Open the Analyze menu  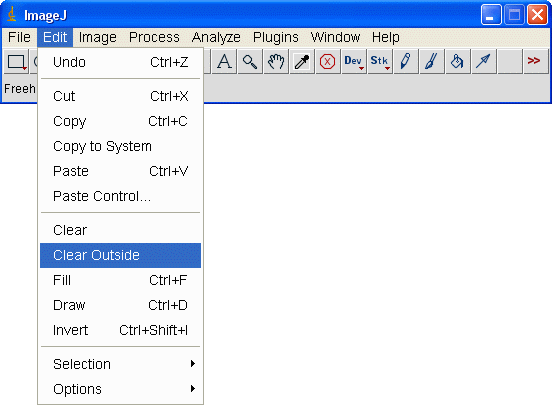[x=216, y=37]
